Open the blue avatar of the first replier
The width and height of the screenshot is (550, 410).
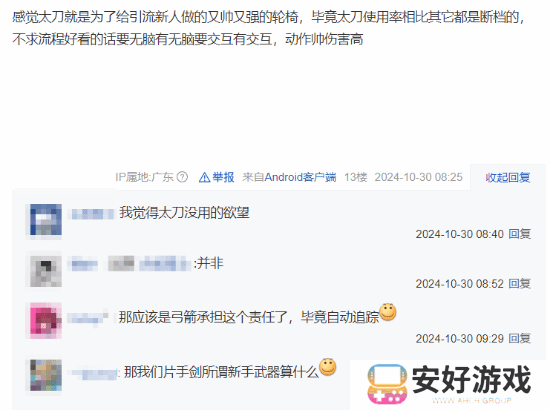pyautogui.click(x=46, y=220)
